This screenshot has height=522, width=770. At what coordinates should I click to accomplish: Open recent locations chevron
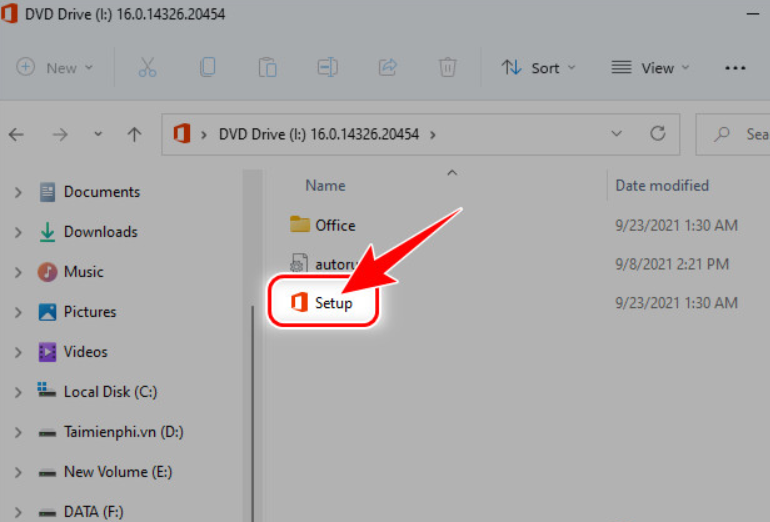tap(98, 134)
